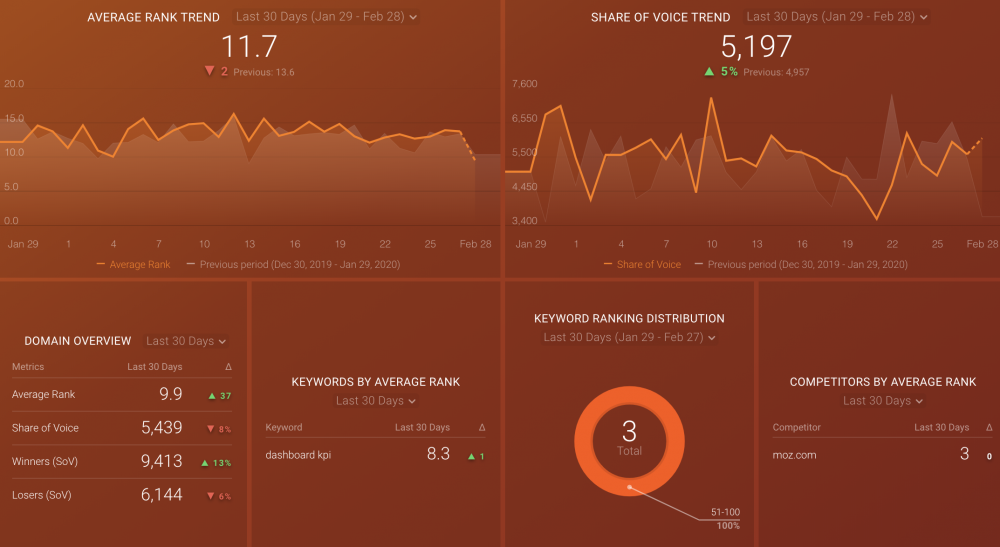Click green up arrow beside 5% change

pos(709,71)
